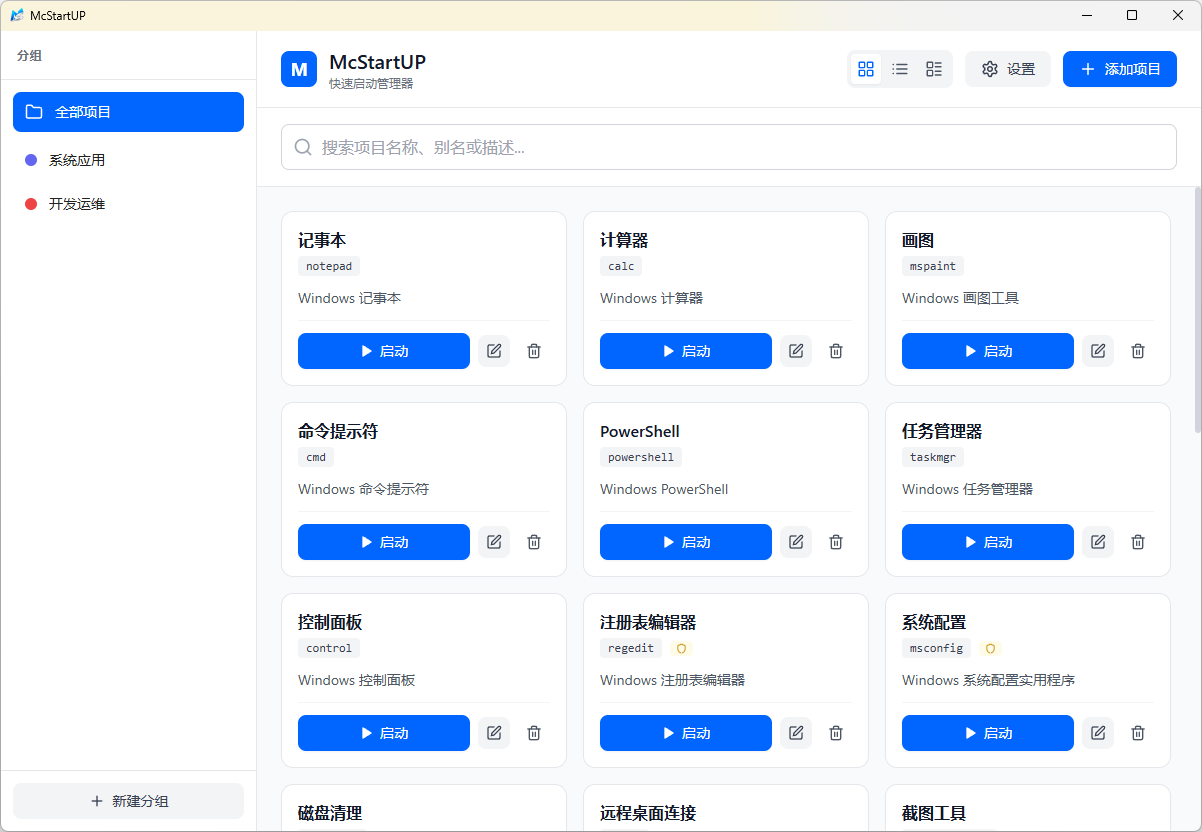Viewport: 1202px width, 832px height.
Task: Click the admin shield badge on msconfig
Action: pyautogui.click(x=991, y=648)
